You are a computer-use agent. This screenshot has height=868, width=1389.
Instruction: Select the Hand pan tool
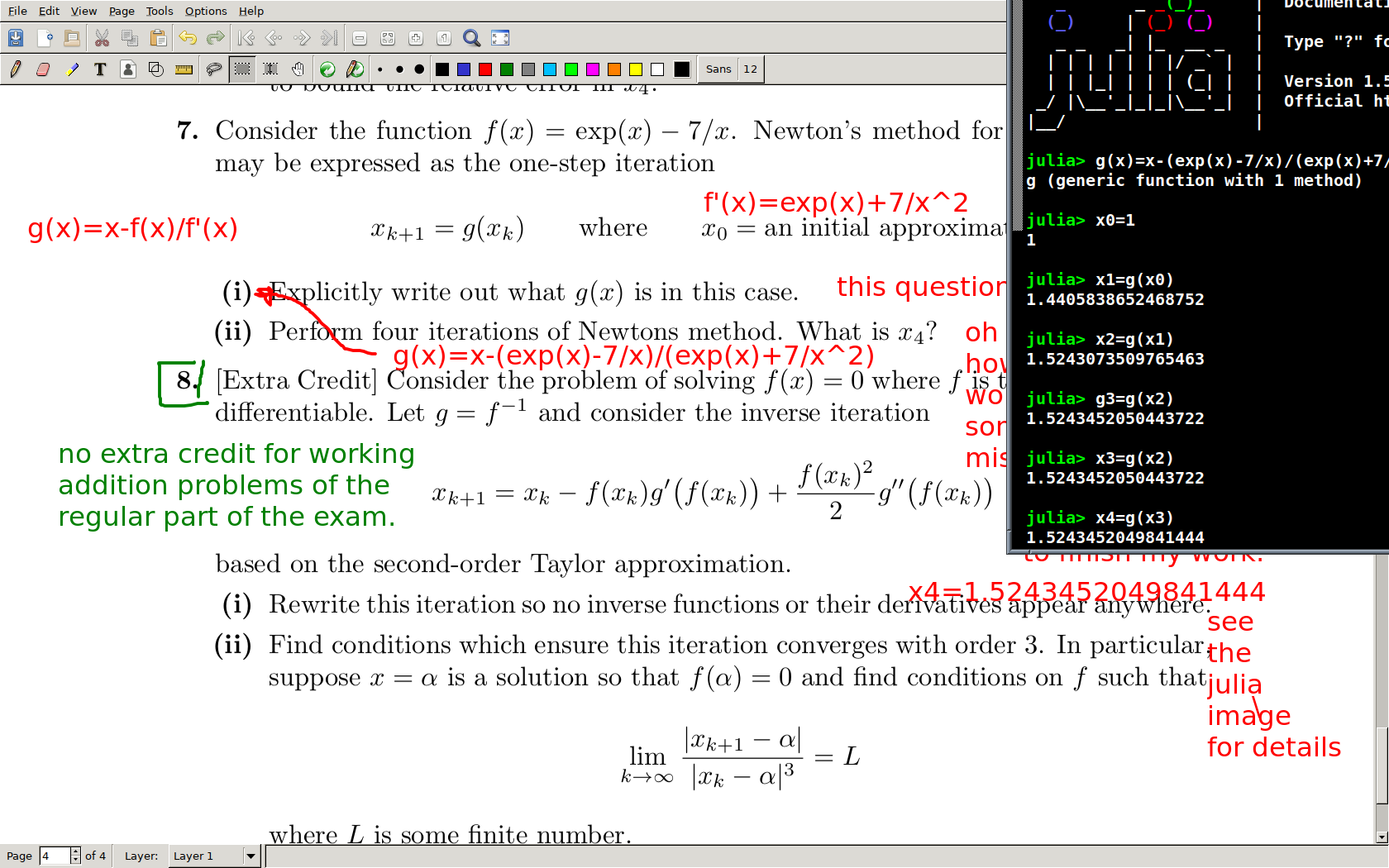(298, 69)
